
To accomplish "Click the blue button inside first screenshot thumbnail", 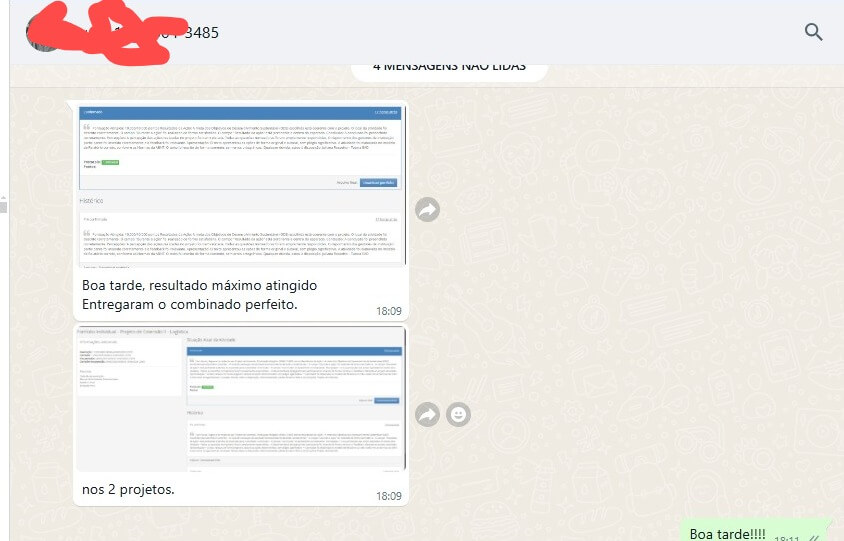I will point(378,182).
